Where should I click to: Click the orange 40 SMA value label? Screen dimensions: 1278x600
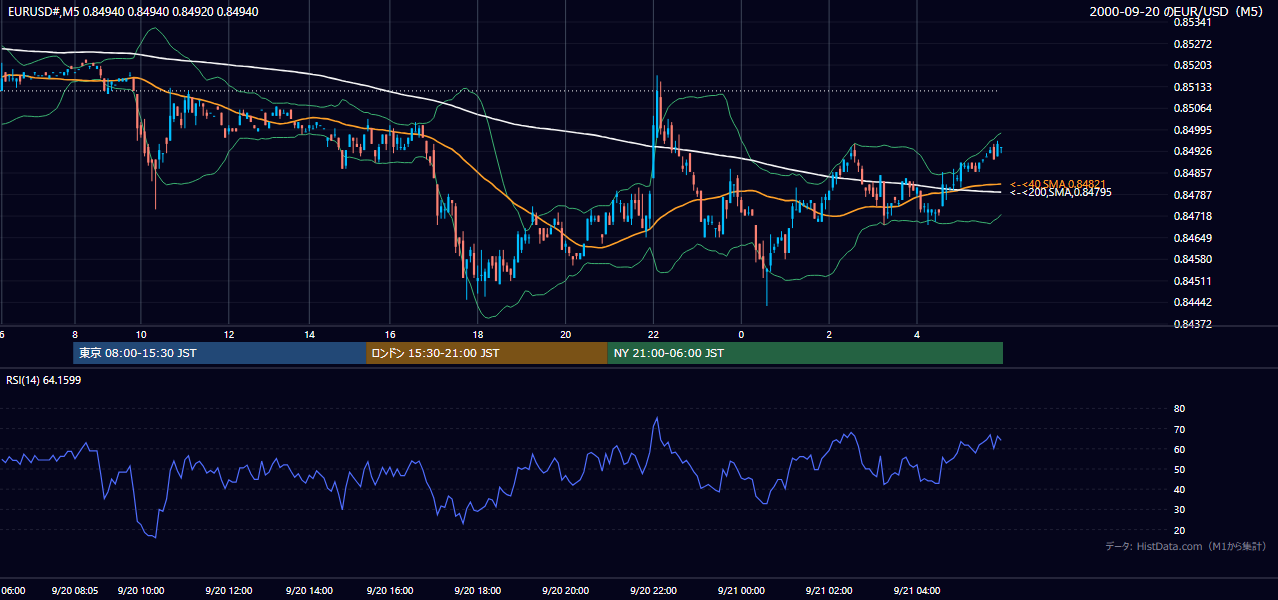[1057, 184]
